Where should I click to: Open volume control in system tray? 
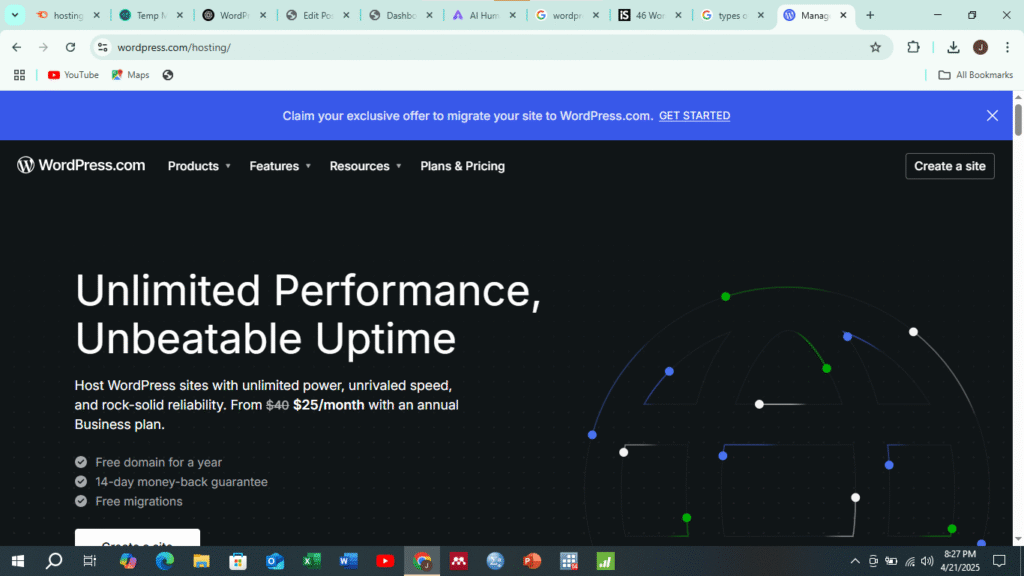(x=927, y=561)
